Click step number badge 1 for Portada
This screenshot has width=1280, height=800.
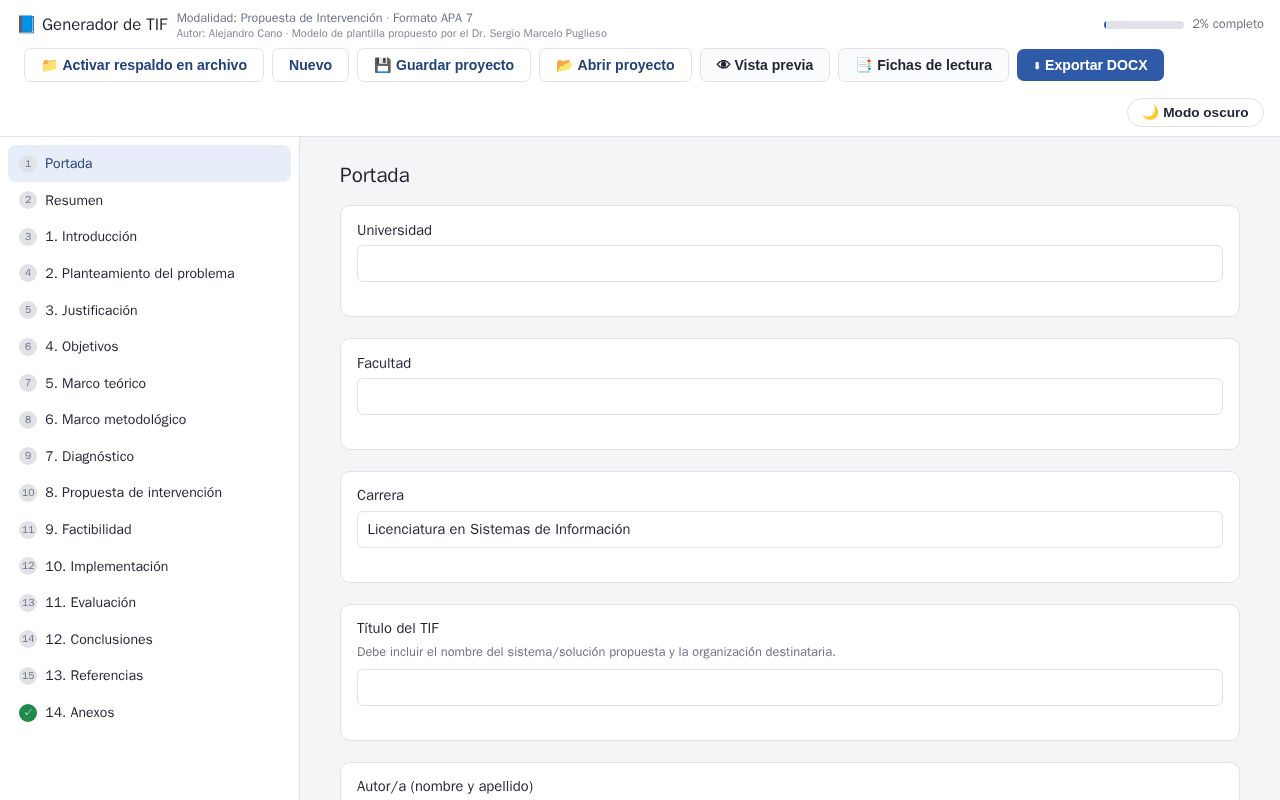click(28, 164)
